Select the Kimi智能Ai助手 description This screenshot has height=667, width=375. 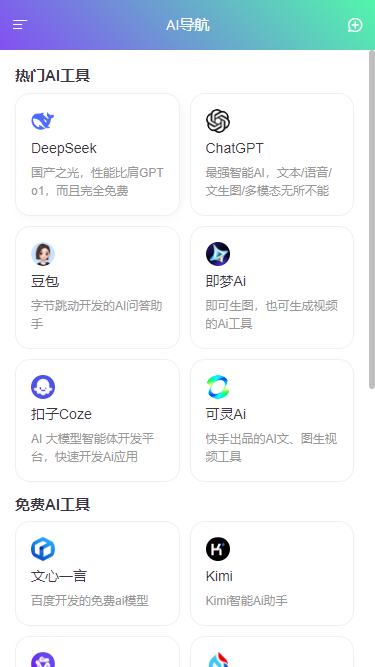click(247, 601)
